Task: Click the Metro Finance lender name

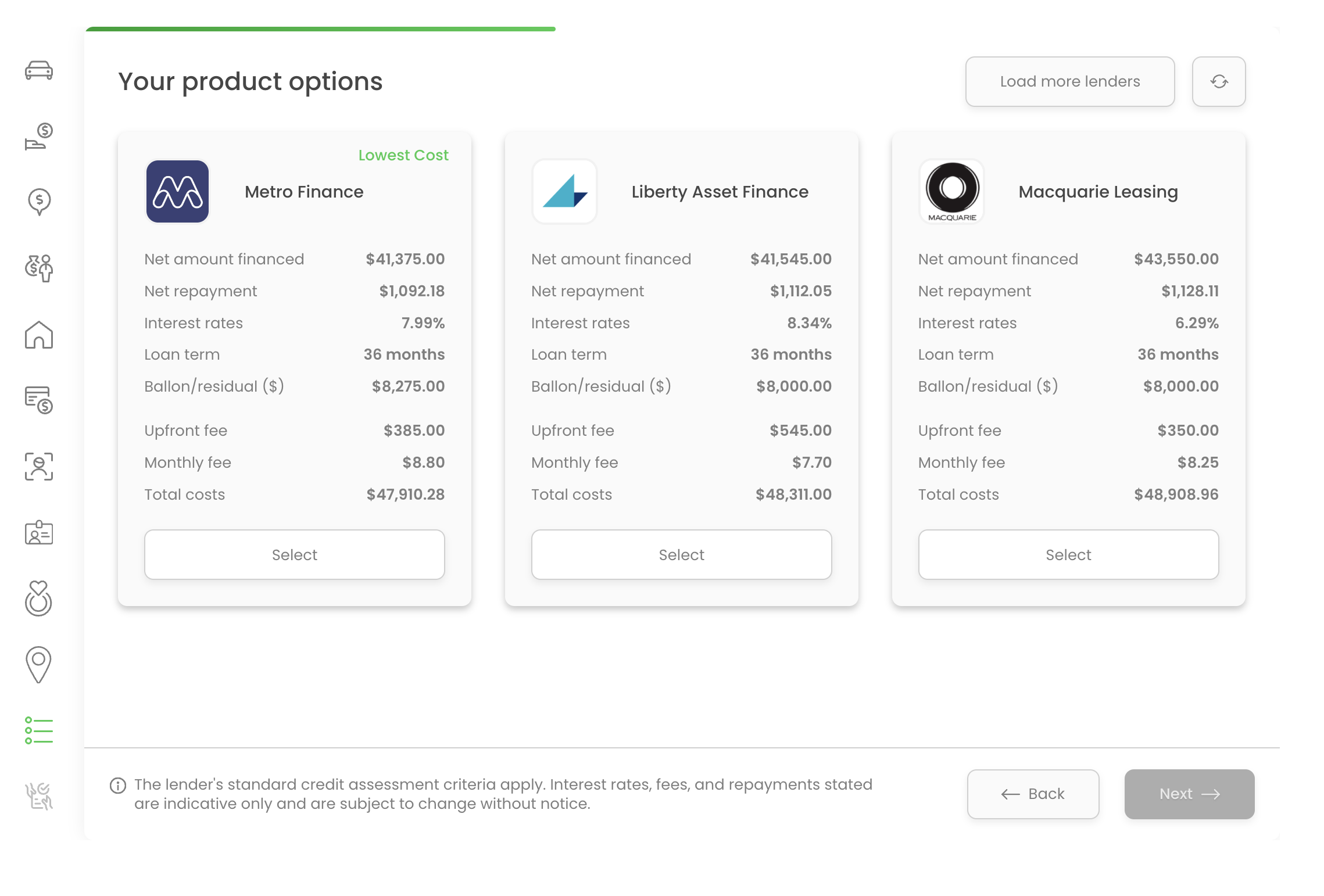Action: [x=304, y=192]
